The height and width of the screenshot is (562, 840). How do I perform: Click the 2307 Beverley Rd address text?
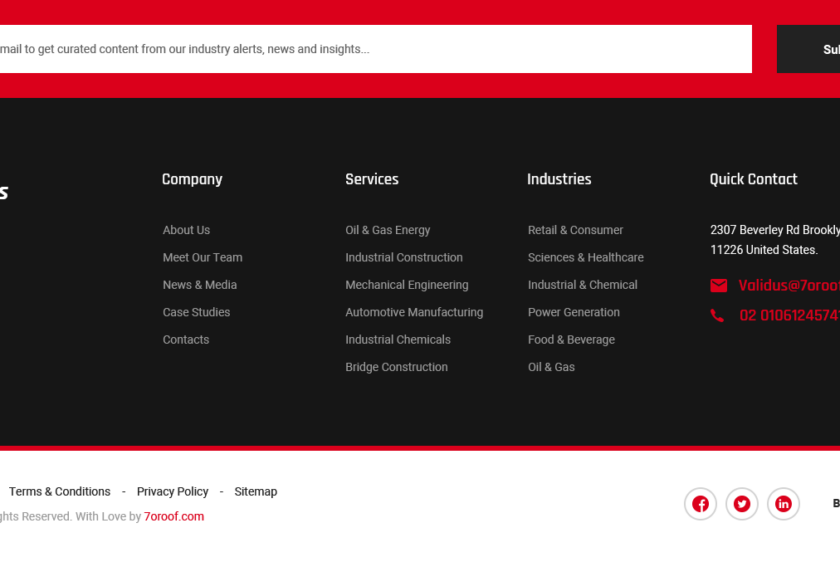775,239
